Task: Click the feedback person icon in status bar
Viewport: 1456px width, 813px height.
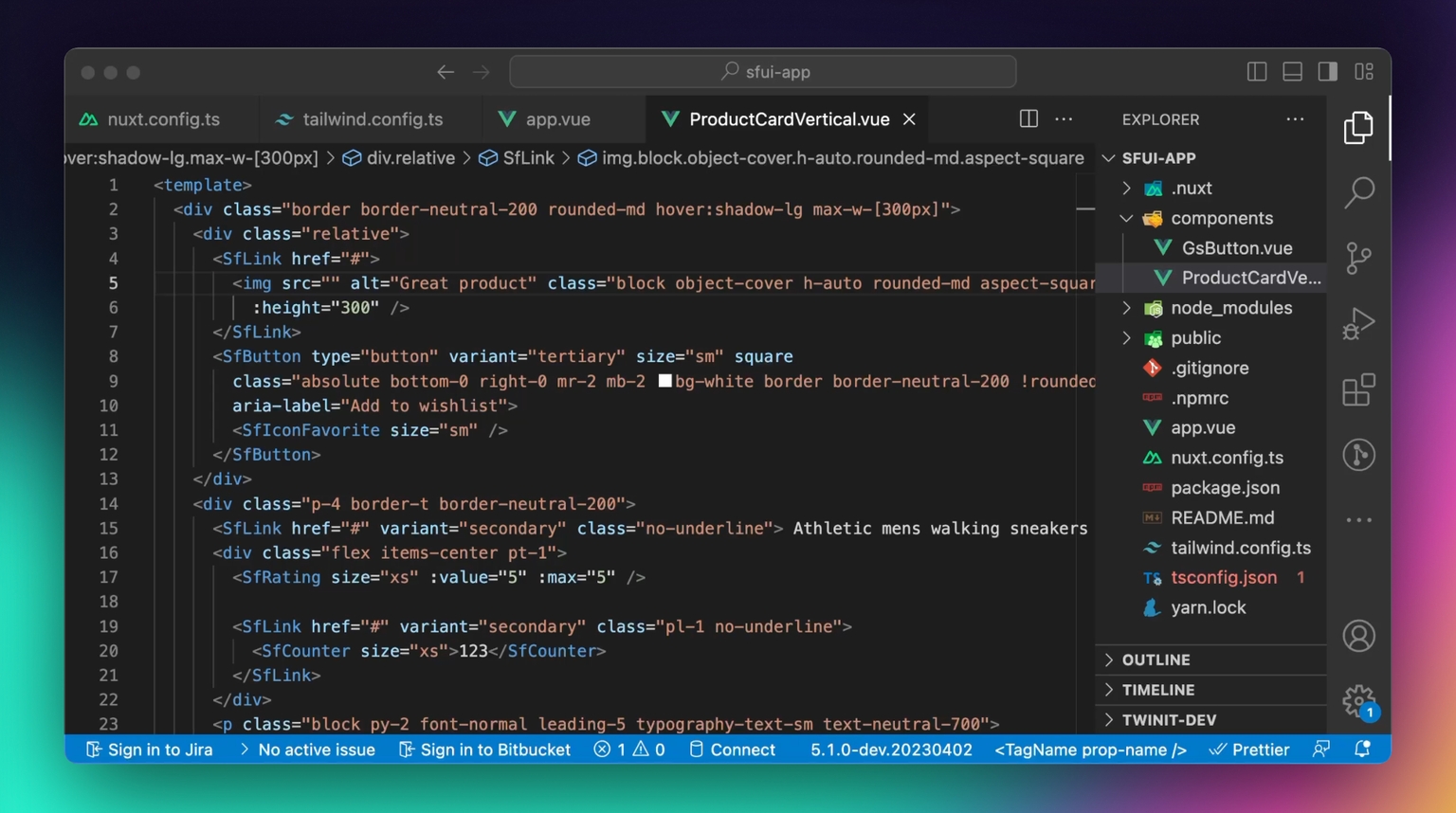Action: tap(1320, 750)
